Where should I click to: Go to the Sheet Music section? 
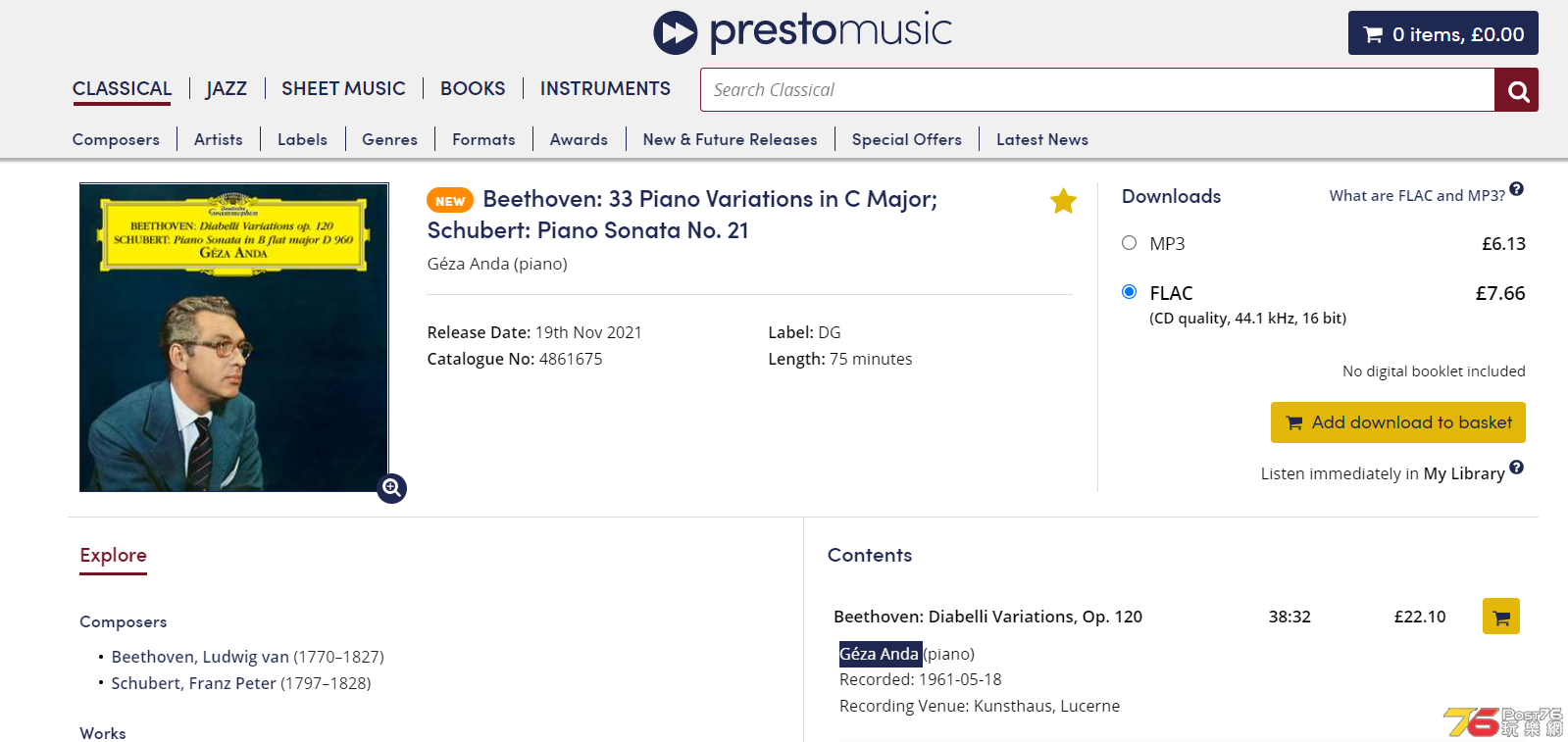343,88
